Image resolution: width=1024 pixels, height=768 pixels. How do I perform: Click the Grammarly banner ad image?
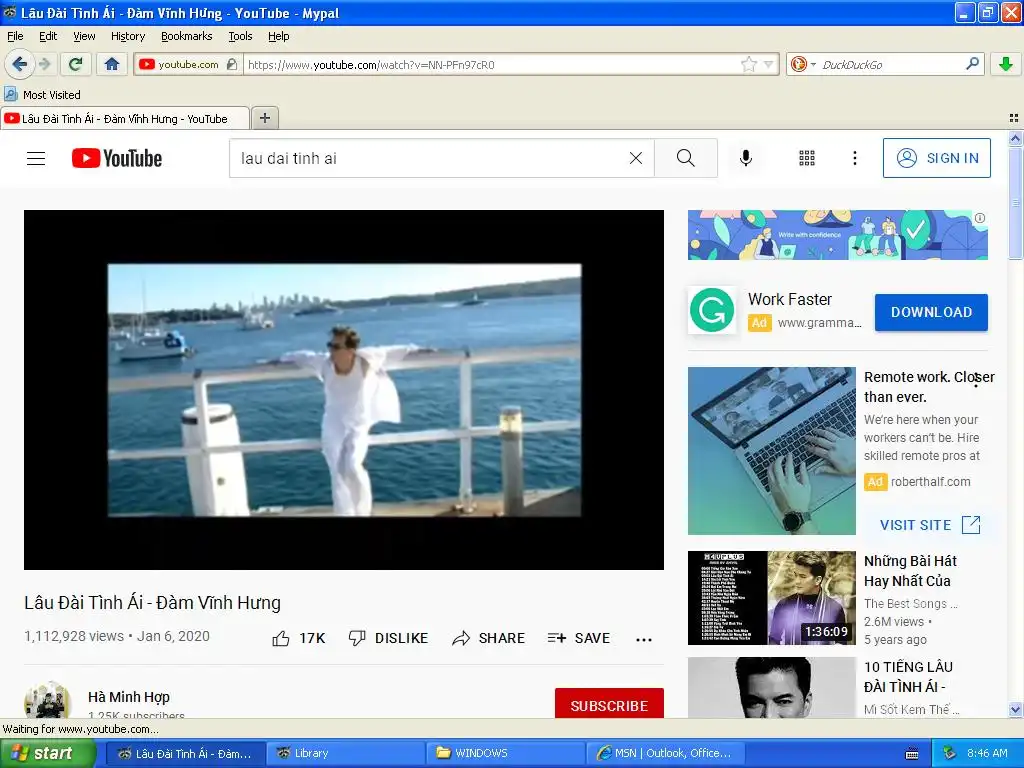tap(837, 235)
